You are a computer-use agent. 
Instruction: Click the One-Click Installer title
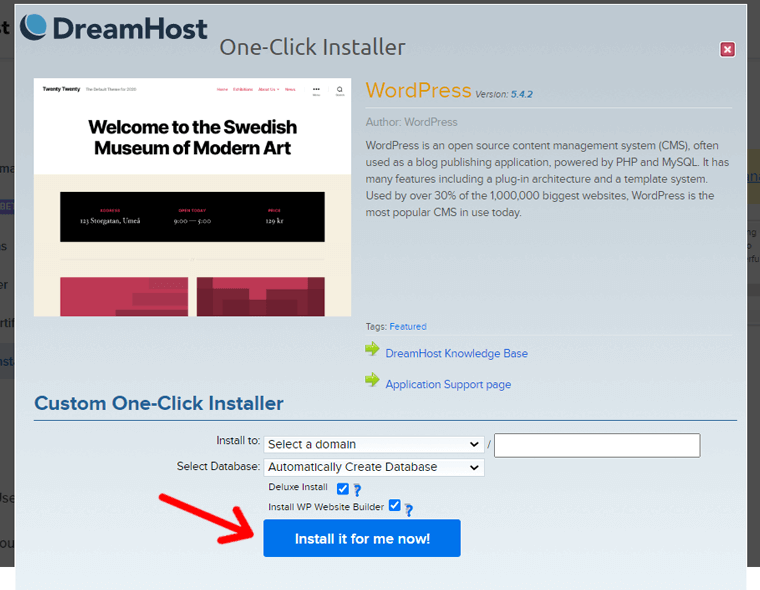coord(312,48)
